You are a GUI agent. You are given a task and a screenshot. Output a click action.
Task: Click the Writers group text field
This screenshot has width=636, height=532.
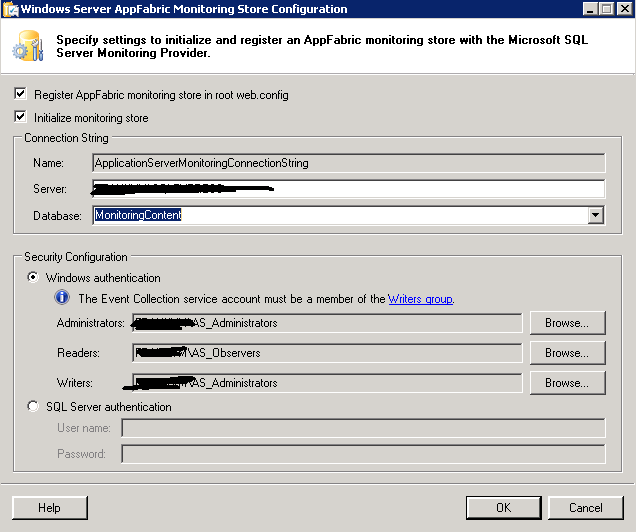(327, 383)
